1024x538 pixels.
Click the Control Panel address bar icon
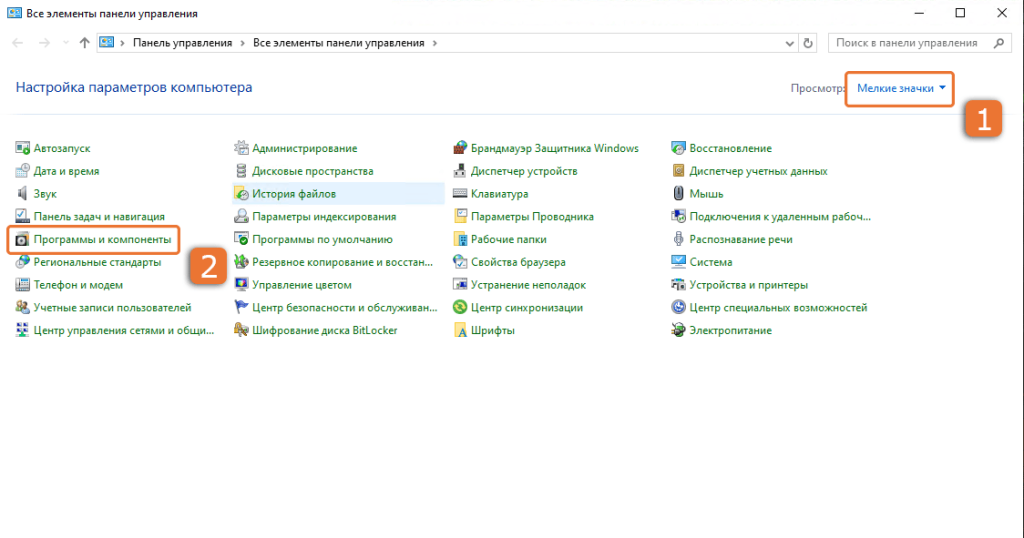[106, 42]
